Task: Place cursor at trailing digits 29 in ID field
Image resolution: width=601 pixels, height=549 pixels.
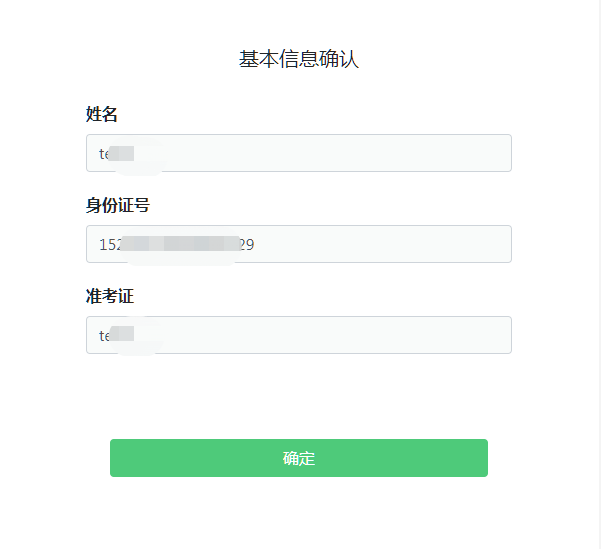Action: (x=246, y=245)
